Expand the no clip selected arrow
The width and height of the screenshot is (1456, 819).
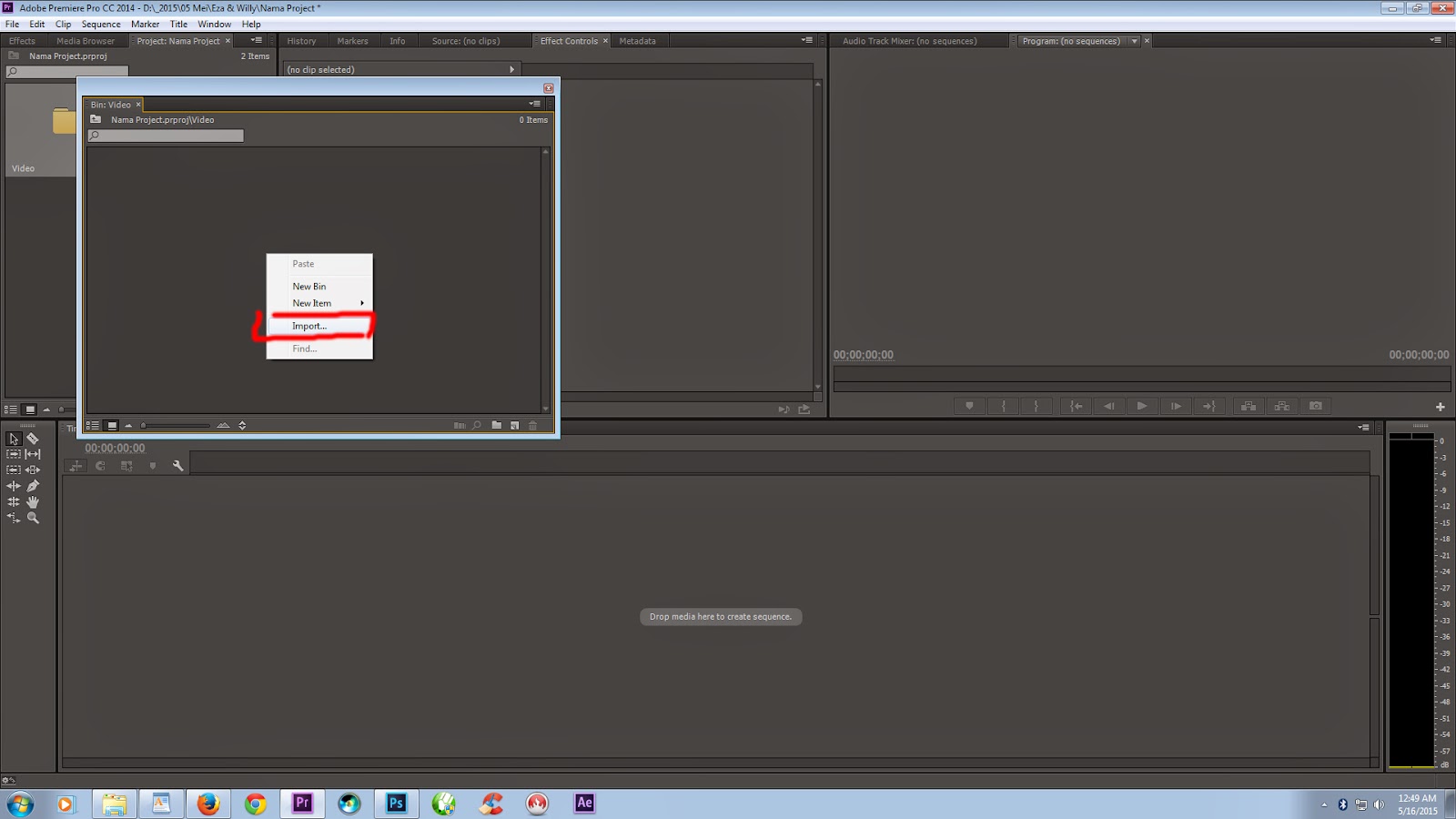click(x=511, y=69)
